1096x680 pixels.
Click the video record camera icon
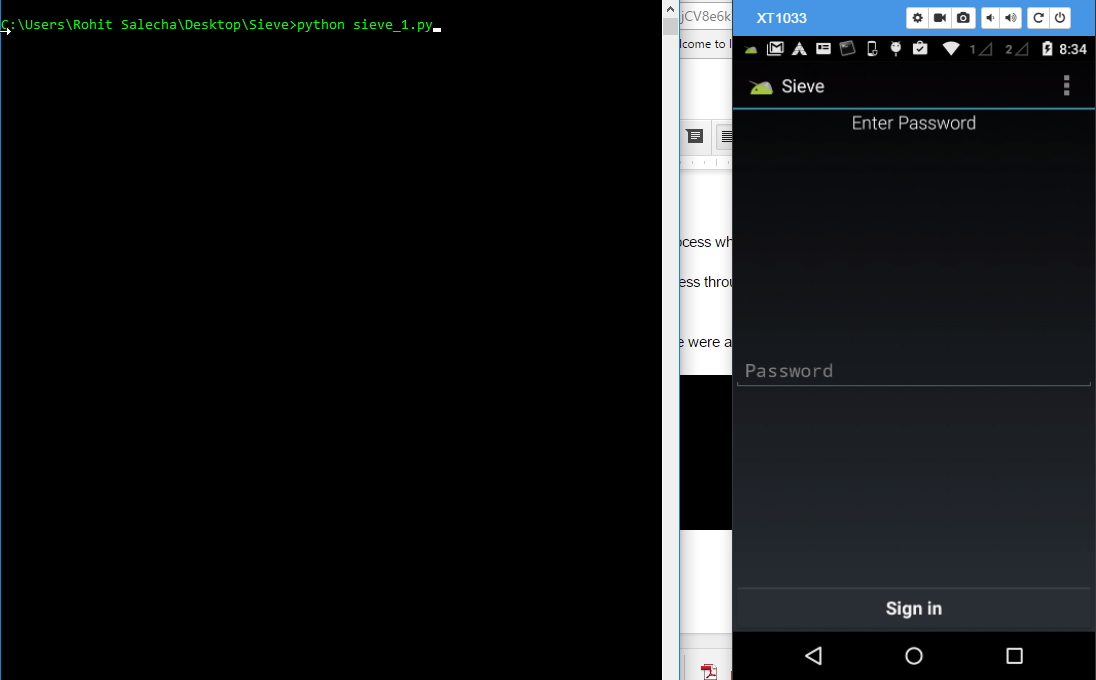[x=940, y=18]
